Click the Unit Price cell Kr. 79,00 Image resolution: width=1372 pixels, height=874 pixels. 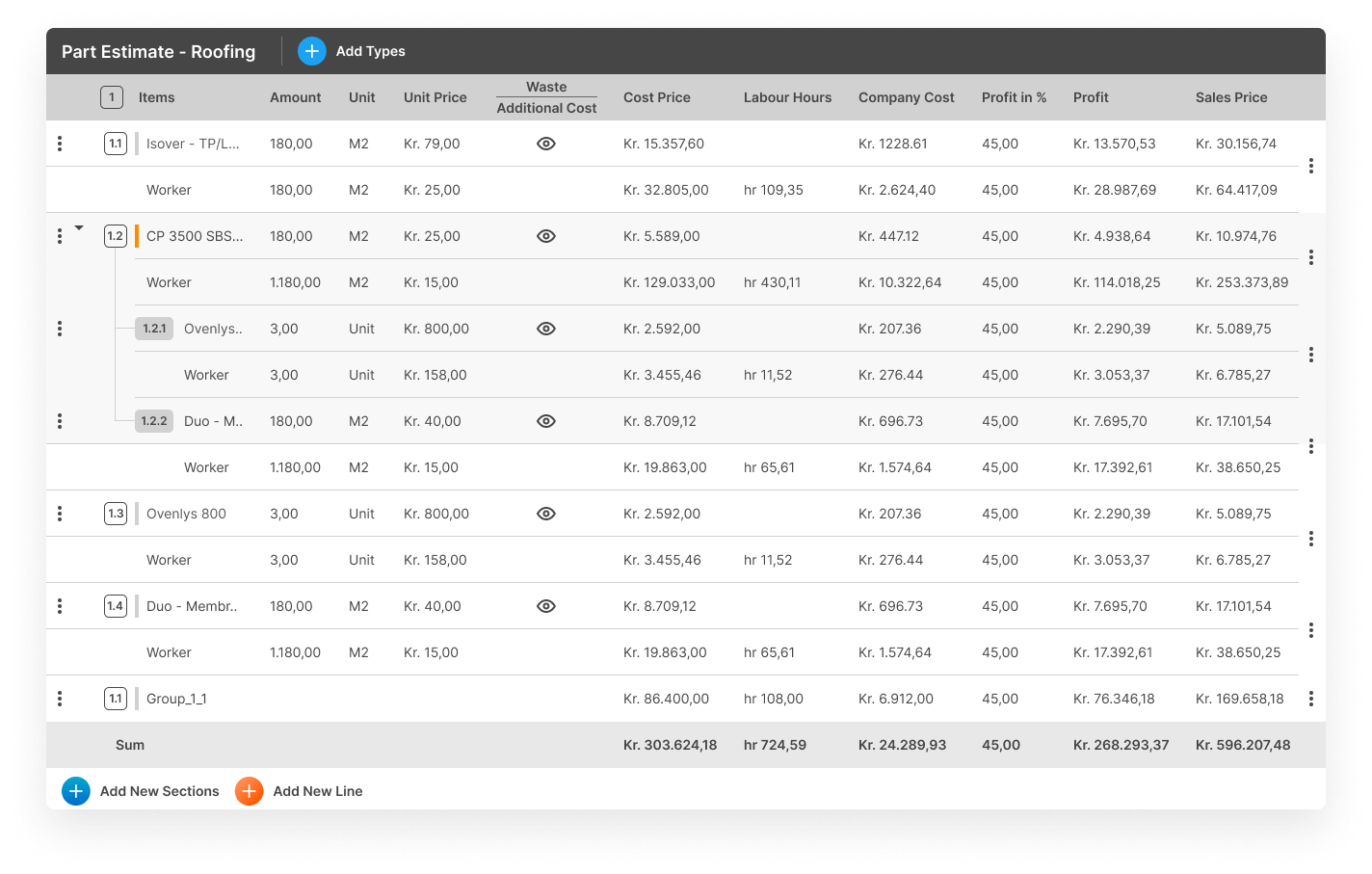432,144
